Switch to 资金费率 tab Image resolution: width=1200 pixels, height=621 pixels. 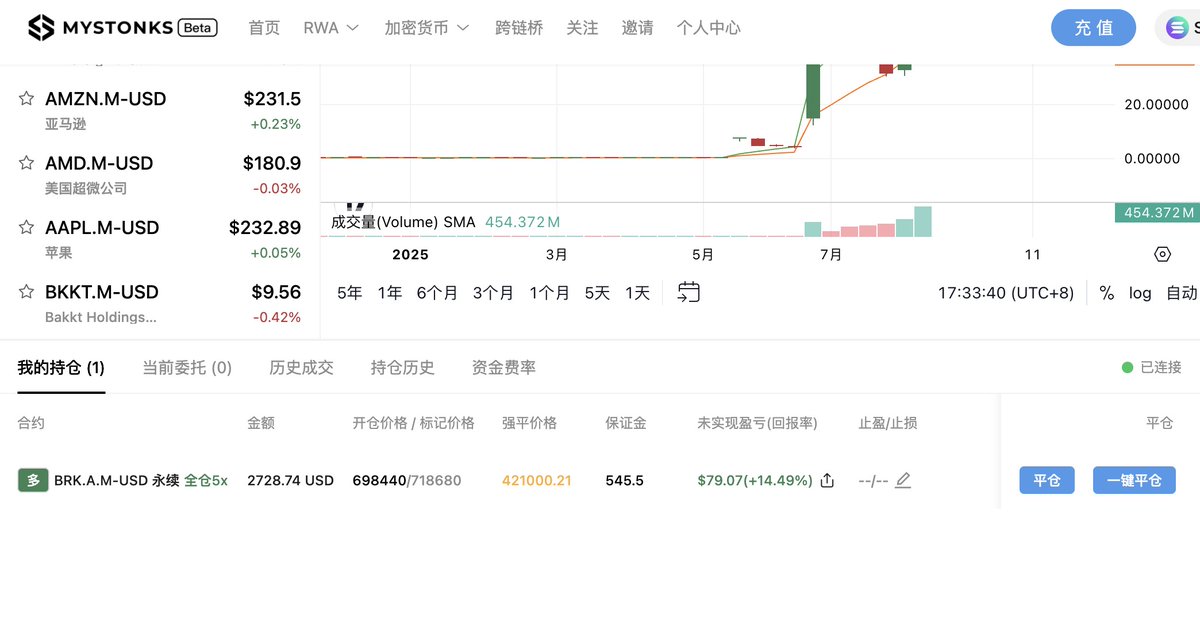tap(504, 368)
